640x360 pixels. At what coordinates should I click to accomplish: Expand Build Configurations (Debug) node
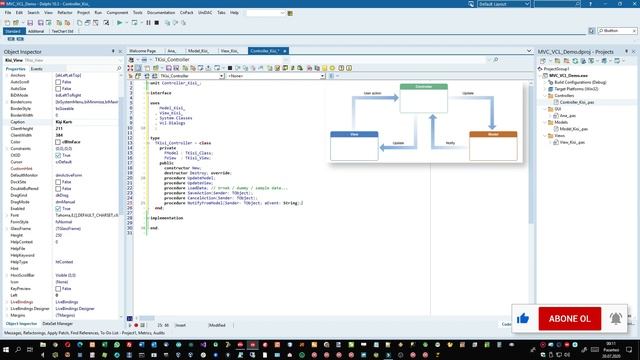pos(545,82)
